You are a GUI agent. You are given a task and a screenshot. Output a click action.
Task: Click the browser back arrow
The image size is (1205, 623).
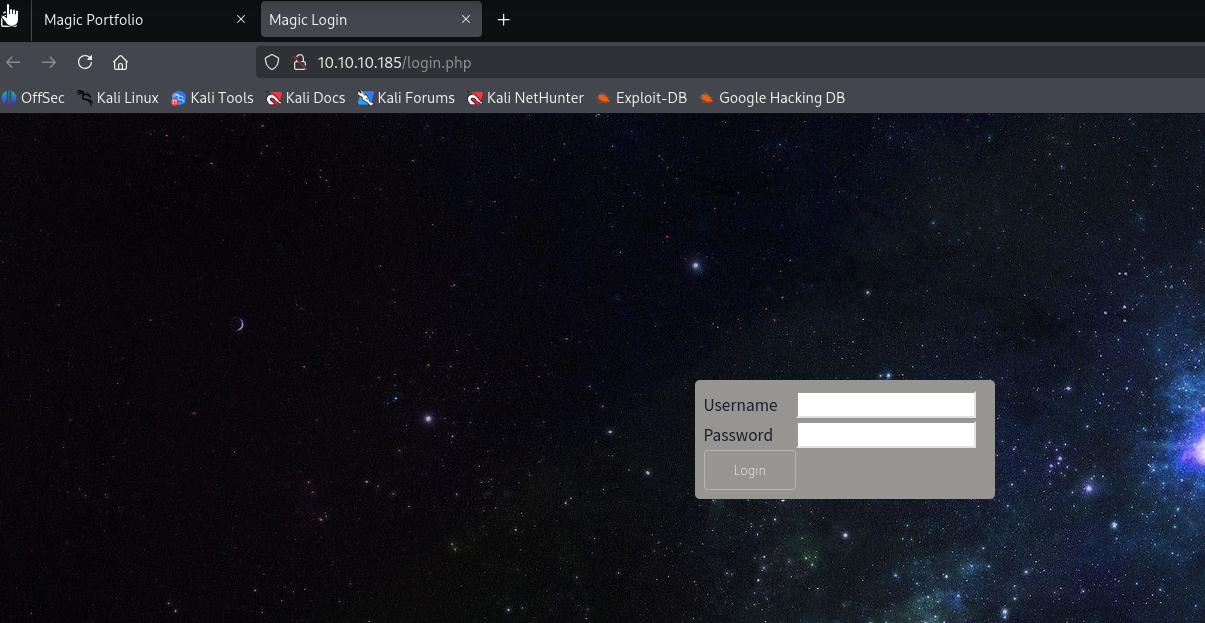click(x=13, y=62)
